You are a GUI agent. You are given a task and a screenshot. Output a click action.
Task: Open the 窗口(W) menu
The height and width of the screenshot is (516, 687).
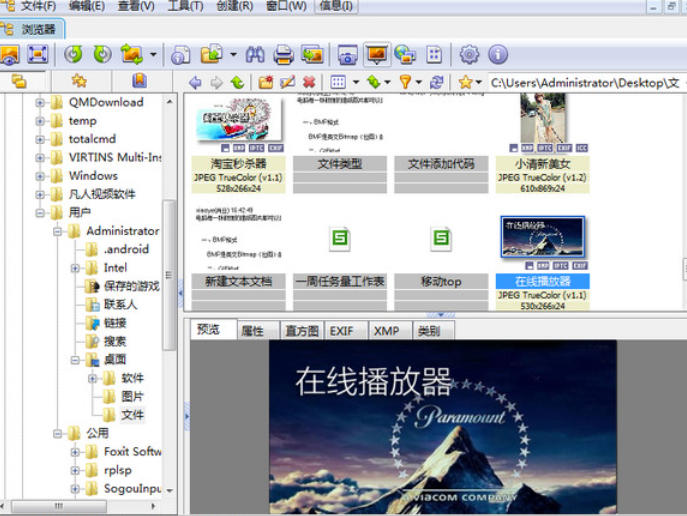coord(286,6)
